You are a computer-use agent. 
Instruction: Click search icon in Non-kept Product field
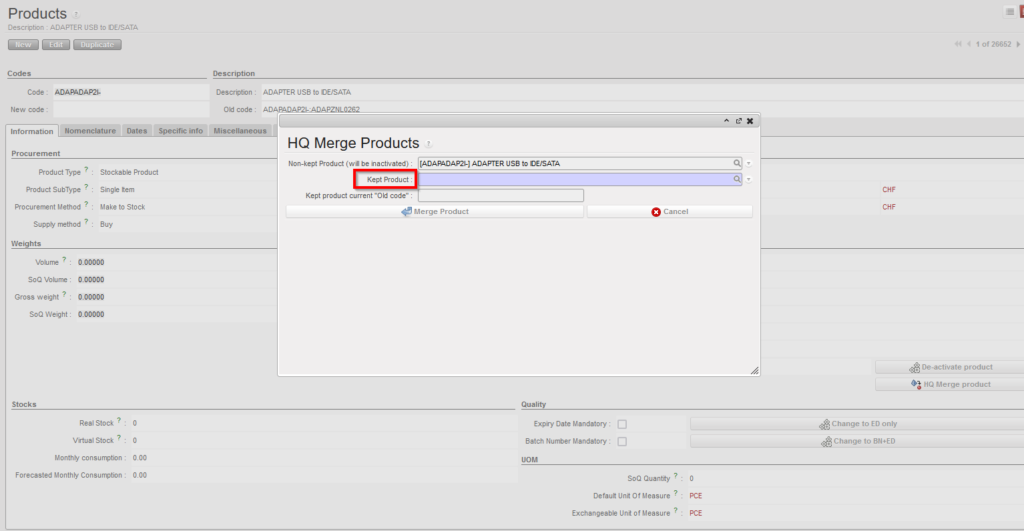tap(738, 163)
